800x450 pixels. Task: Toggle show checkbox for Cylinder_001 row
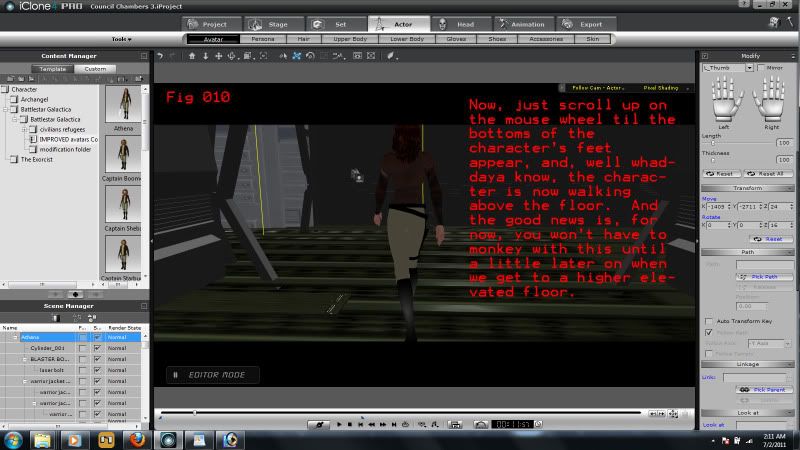[97, 348]
